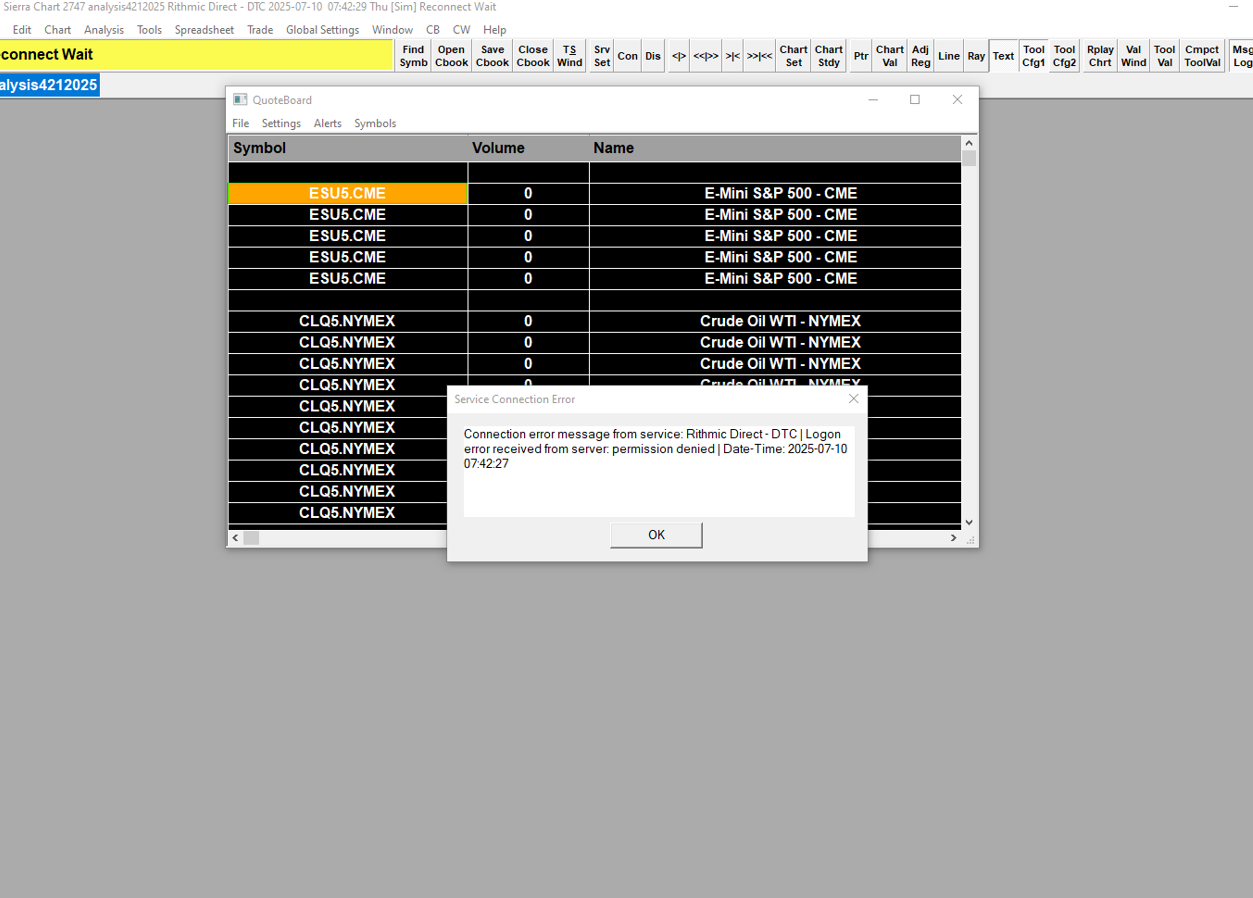This screenshot has height=898, width=1253.
Task: Close chartbook using Close Cbook button
Action: (x=533, y=56)
